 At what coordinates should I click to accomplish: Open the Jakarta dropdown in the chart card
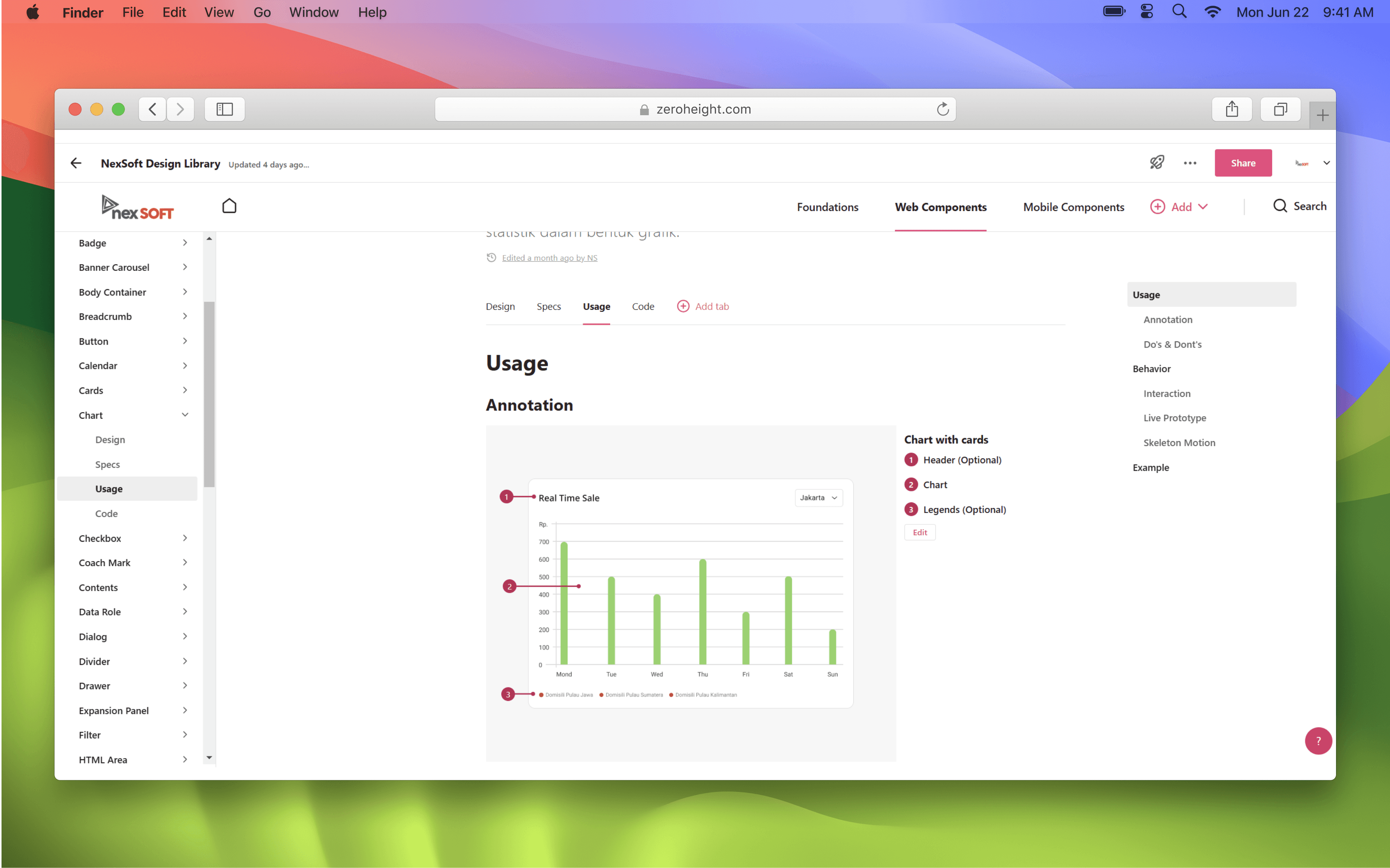819,498
